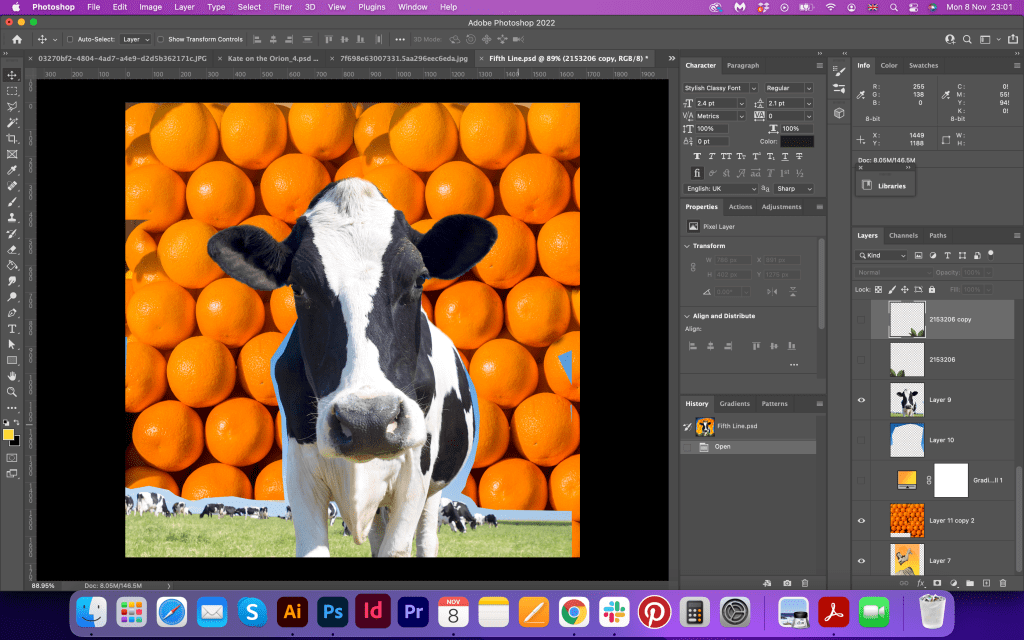Collapse the Transform section in Properties

click(x=686, y=245)
